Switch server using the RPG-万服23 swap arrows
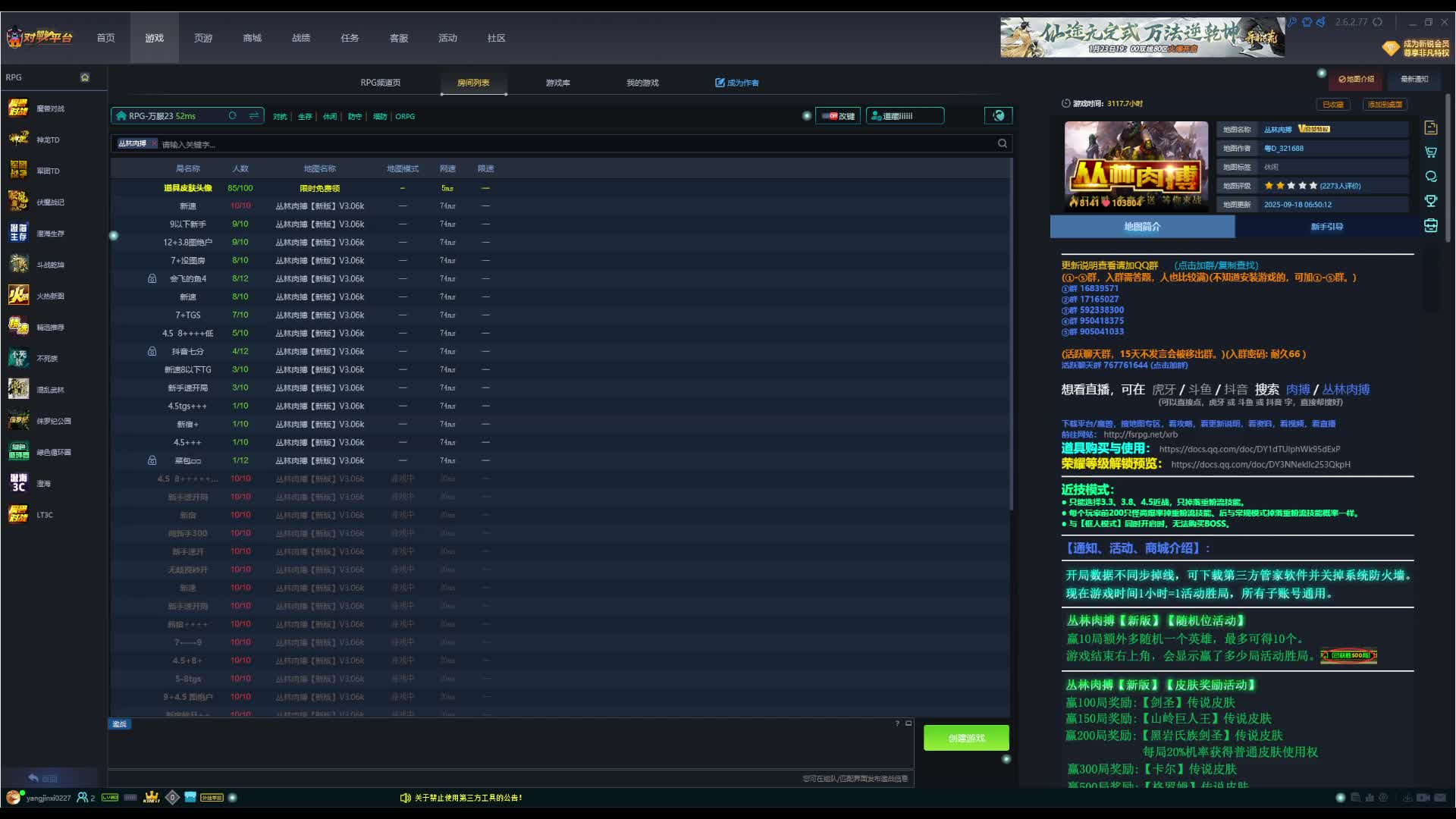 [x=254, y=116]
